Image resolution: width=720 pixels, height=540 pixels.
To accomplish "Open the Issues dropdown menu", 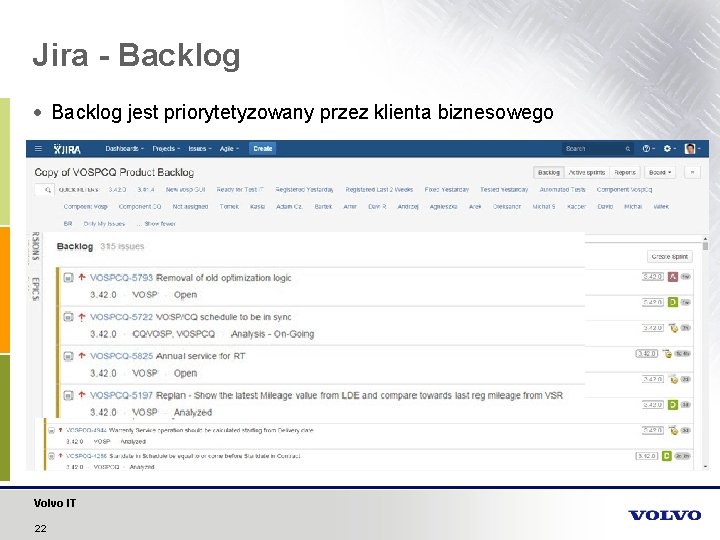I will 200,149.
